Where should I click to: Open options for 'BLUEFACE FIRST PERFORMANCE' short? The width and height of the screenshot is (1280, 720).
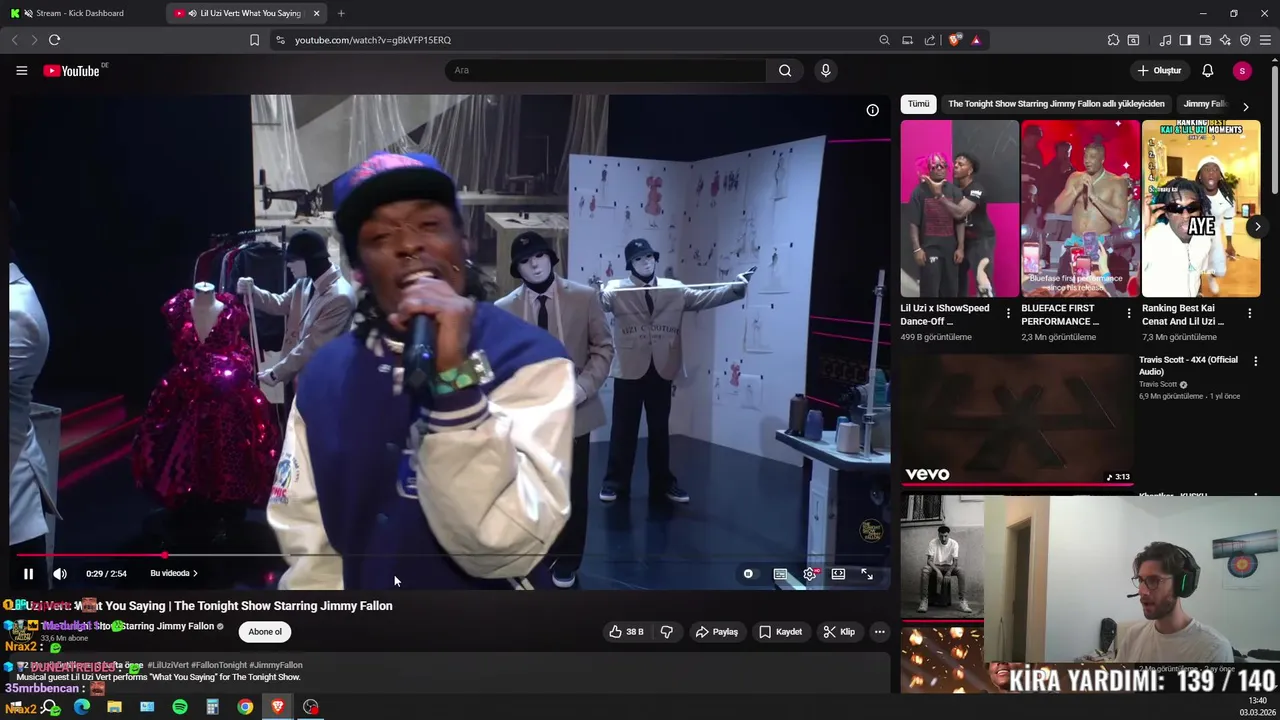pyautogui.click(x=1129, y=314)
